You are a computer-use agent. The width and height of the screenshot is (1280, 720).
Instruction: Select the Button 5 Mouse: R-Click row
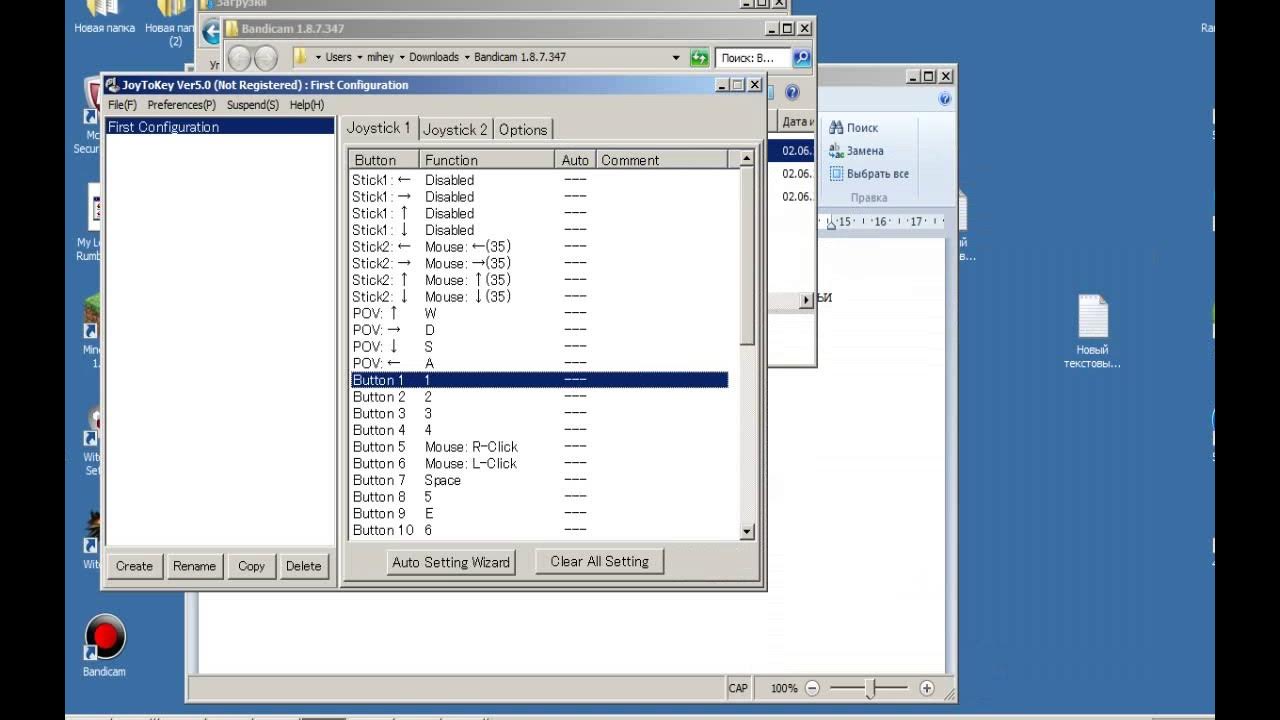click(539, 447)
